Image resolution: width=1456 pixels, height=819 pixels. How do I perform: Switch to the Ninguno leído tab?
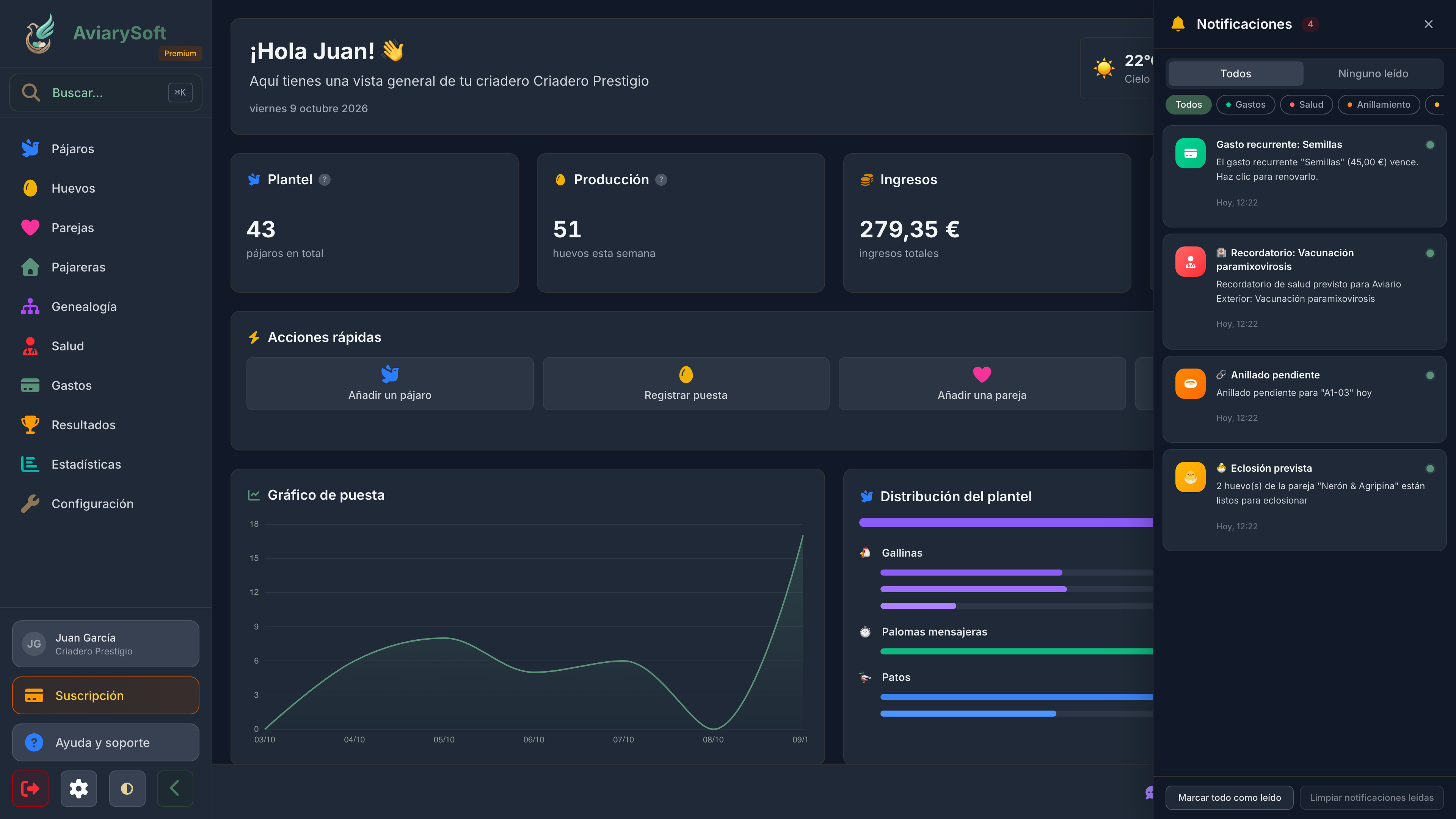tap(1373, 74)
